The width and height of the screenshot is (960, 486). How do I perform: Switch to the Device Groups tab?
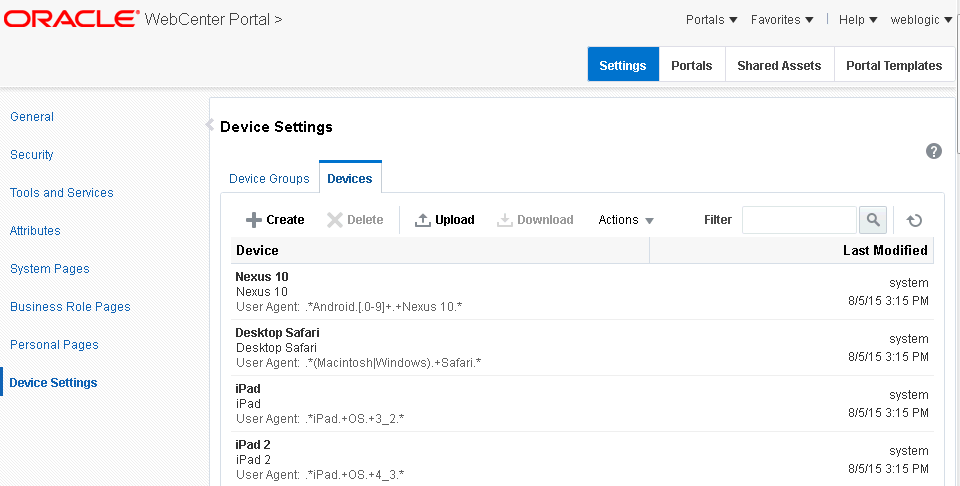click(269, 179)
